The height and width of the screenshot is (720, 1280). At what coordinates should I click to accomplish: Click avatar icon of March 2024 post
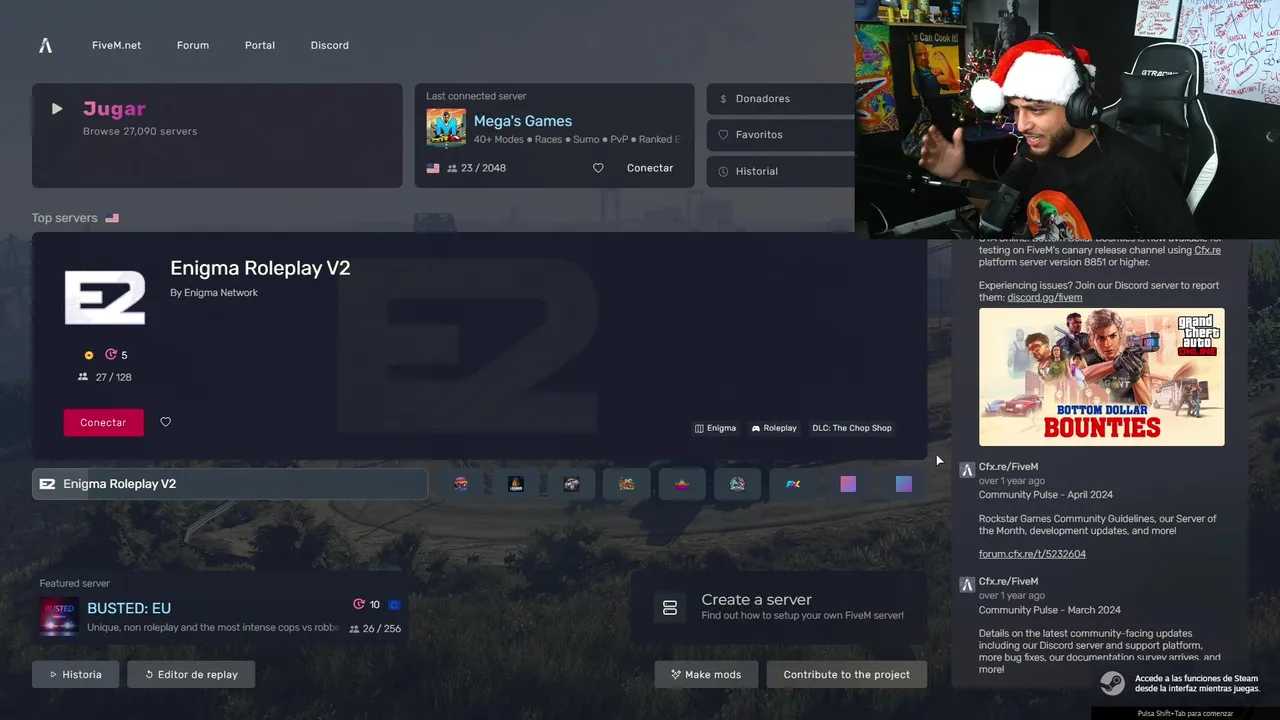click(967, 584)
